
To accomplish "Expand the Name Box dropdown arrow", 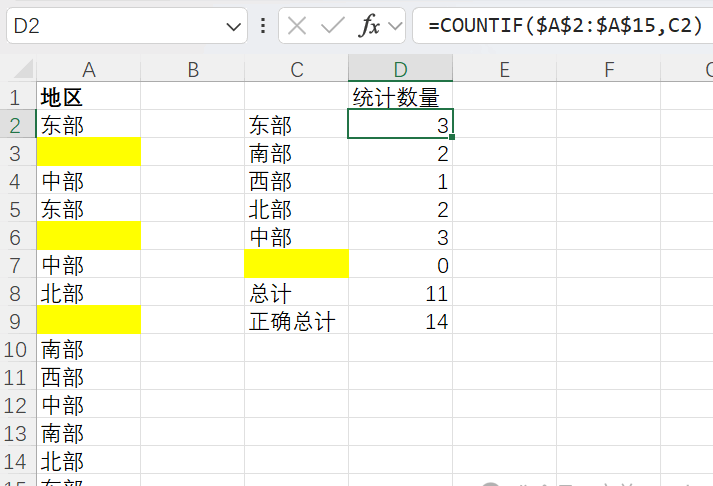I will click(x=234, y=27).
